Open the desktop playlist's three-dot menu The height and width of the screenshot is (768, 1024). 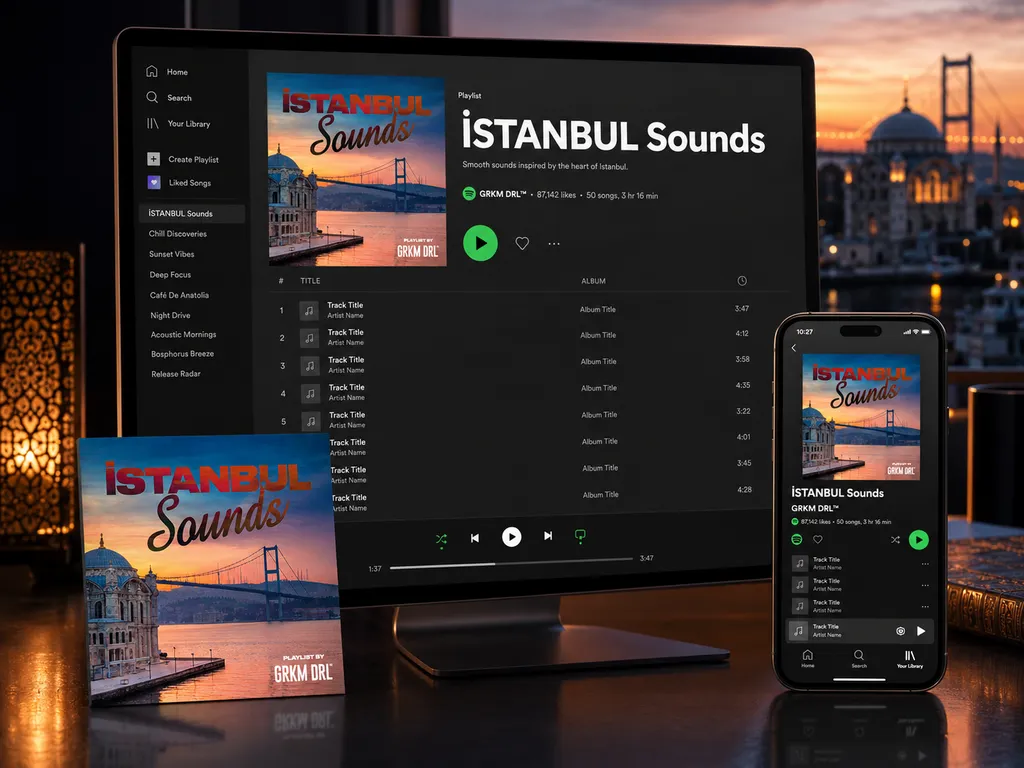click(554, 244)
